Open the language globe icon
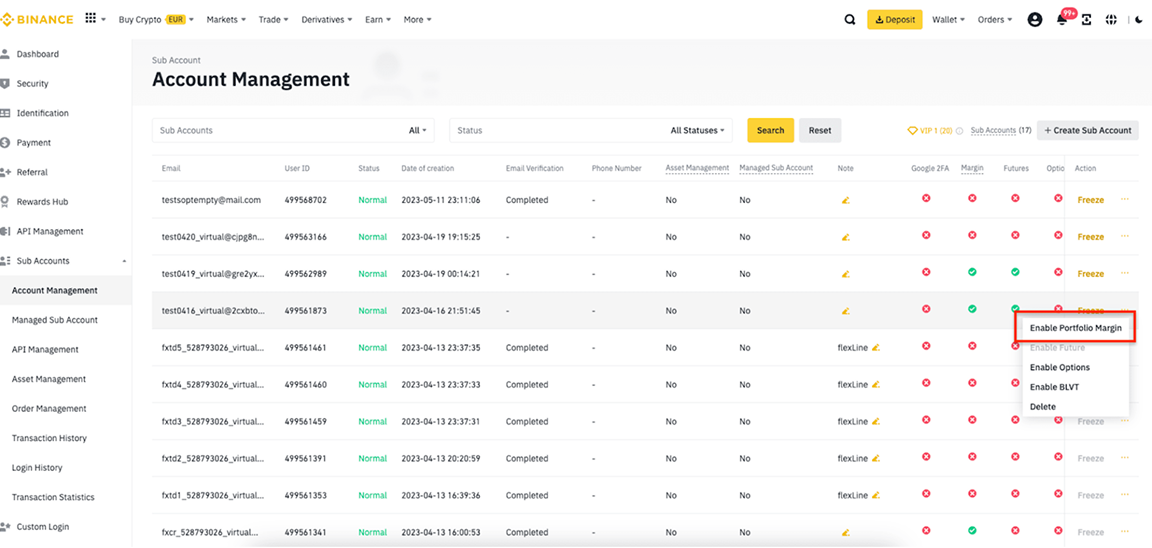1152x548 pixels. [1112, 20]
